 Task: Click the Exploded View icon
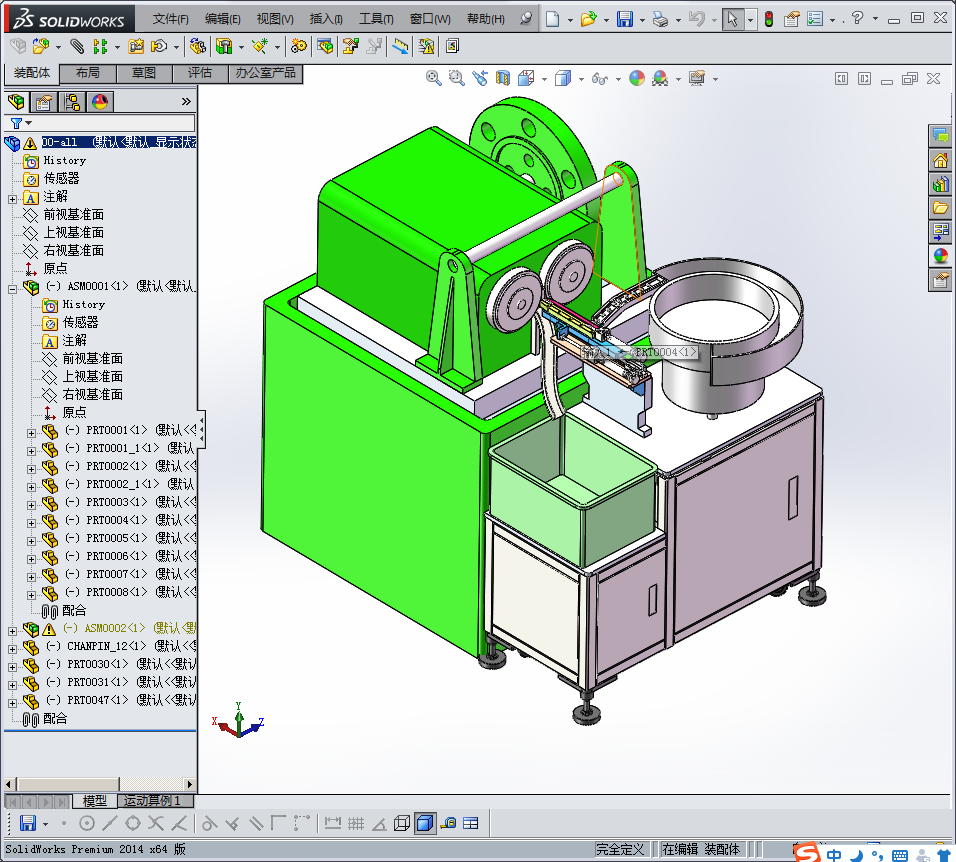point(351,46)
